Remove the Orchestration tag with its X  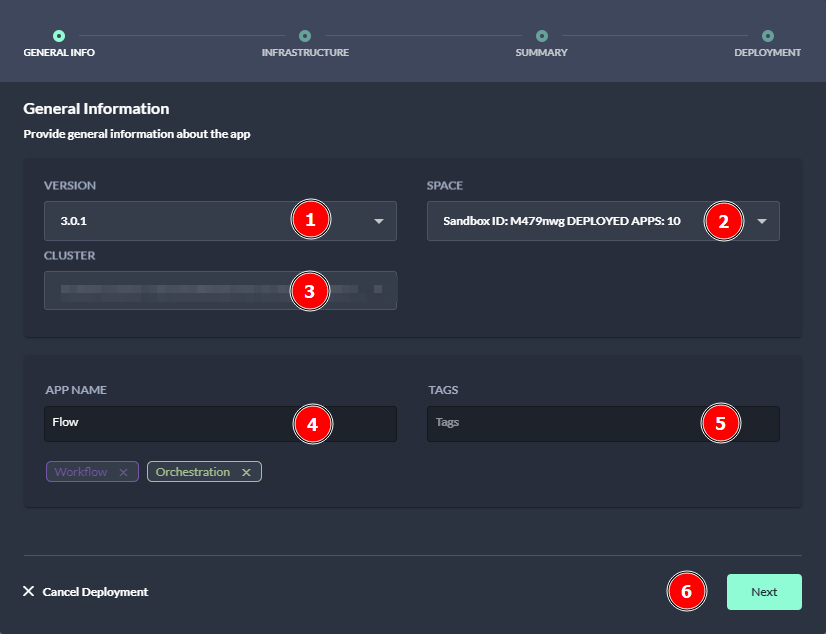[246, 472]
